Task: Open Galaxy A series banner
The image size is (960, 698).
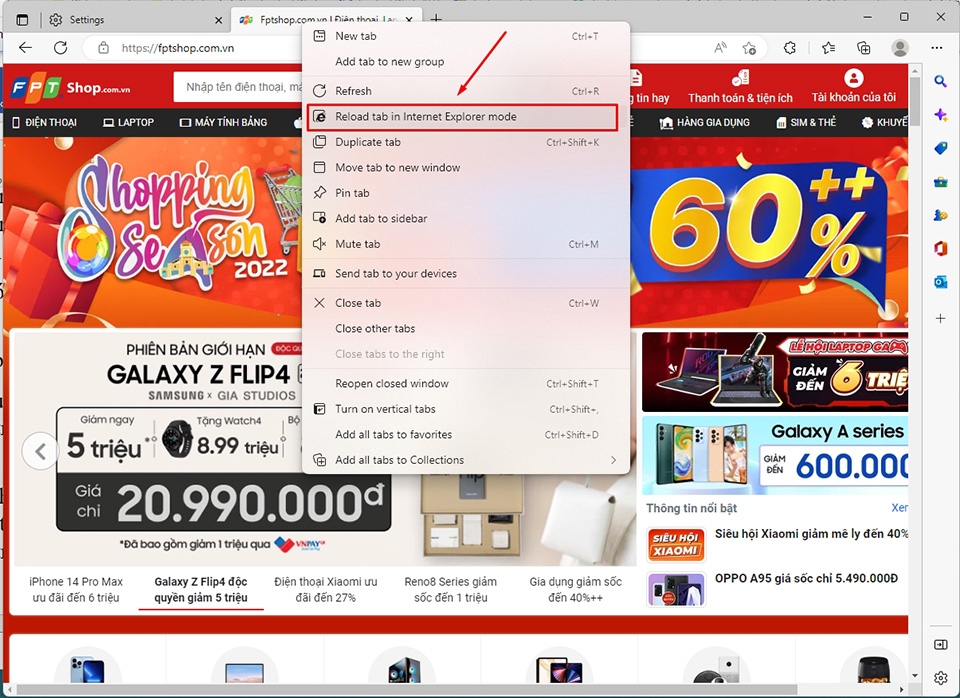Action: click(774, 455)
